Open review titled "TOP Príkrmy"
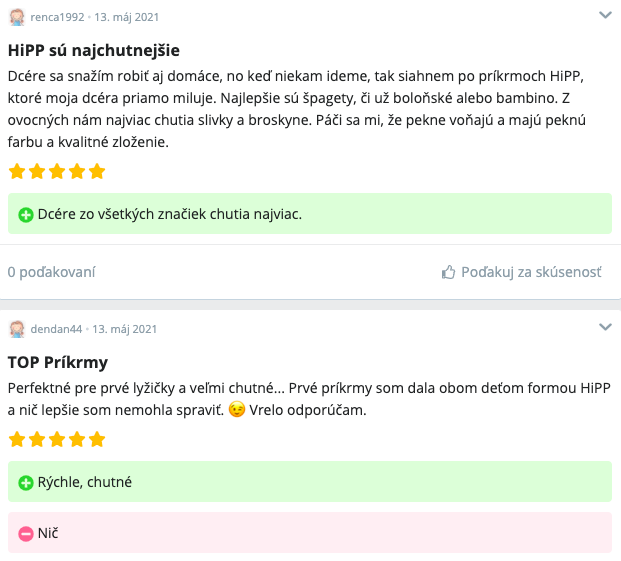621x561 pixels. [x=58, y=362]
